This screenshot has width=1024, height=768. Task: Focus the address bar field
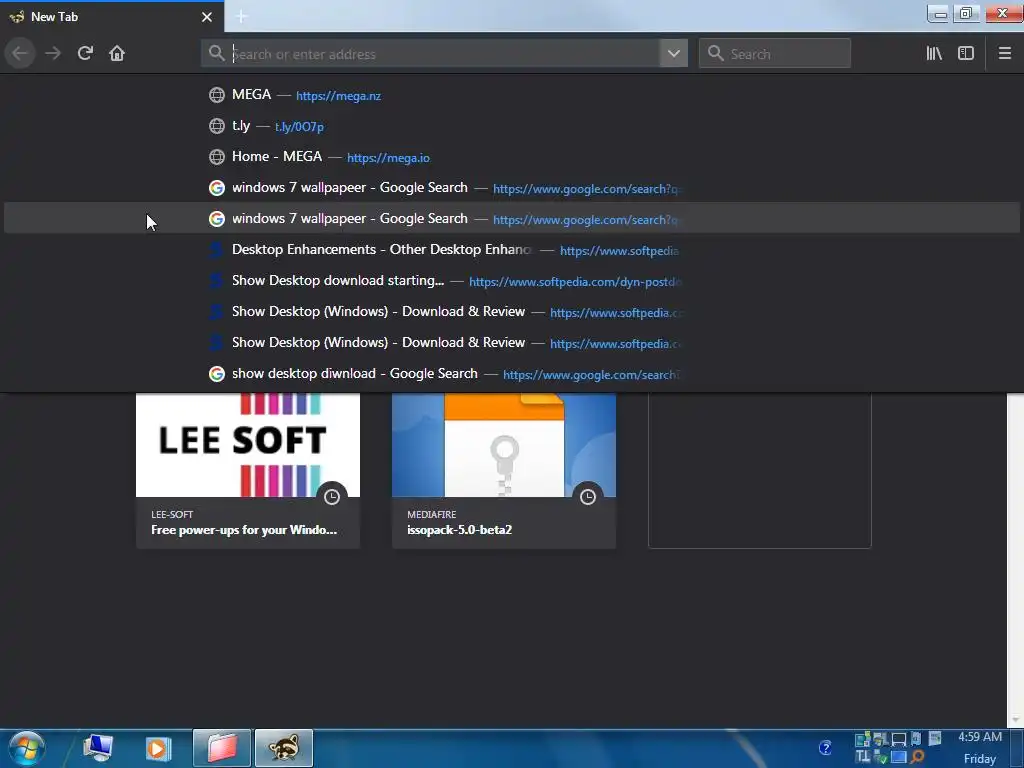(444, 54)
